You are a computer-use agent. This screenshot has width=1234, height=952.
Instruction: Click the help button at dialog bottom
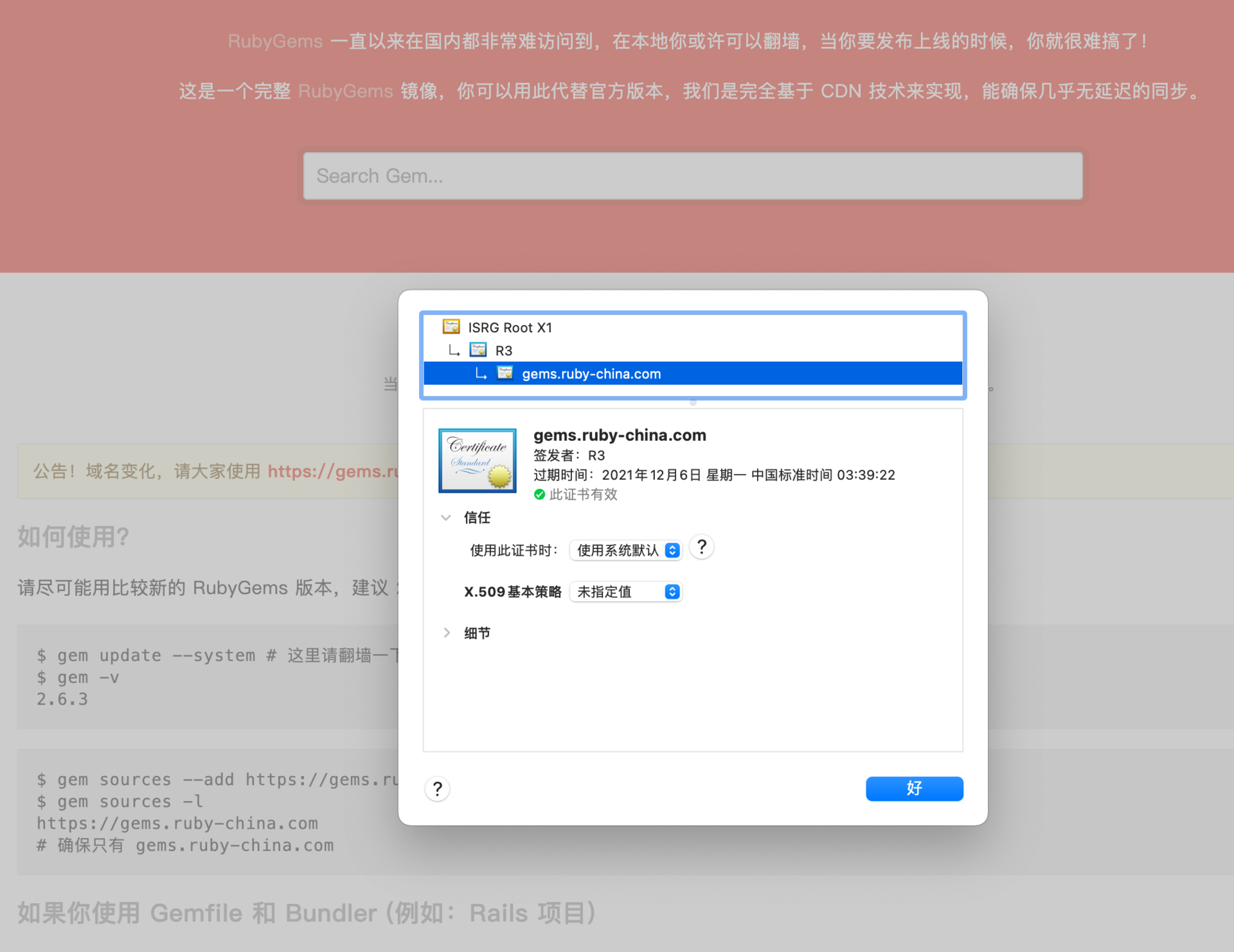(437, 789)
